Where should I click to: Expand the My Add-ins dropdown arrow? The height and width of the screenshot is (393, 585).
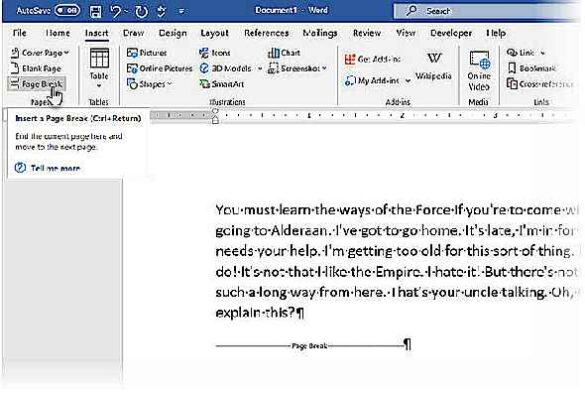(x=408, y=81)
